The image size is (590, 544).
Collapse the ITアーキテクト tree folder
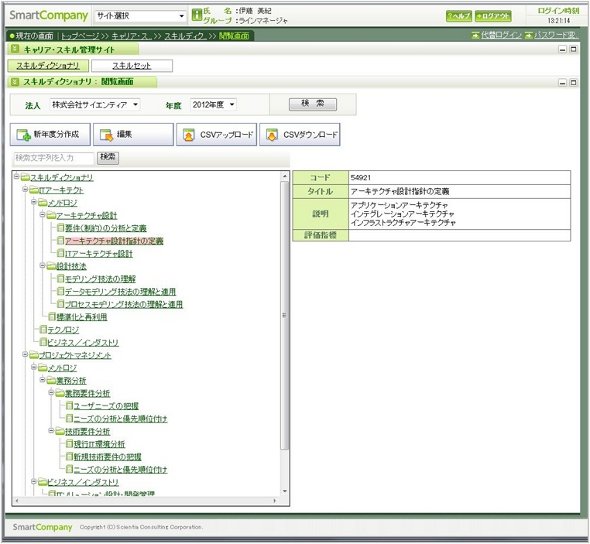(x=25, y=190)
